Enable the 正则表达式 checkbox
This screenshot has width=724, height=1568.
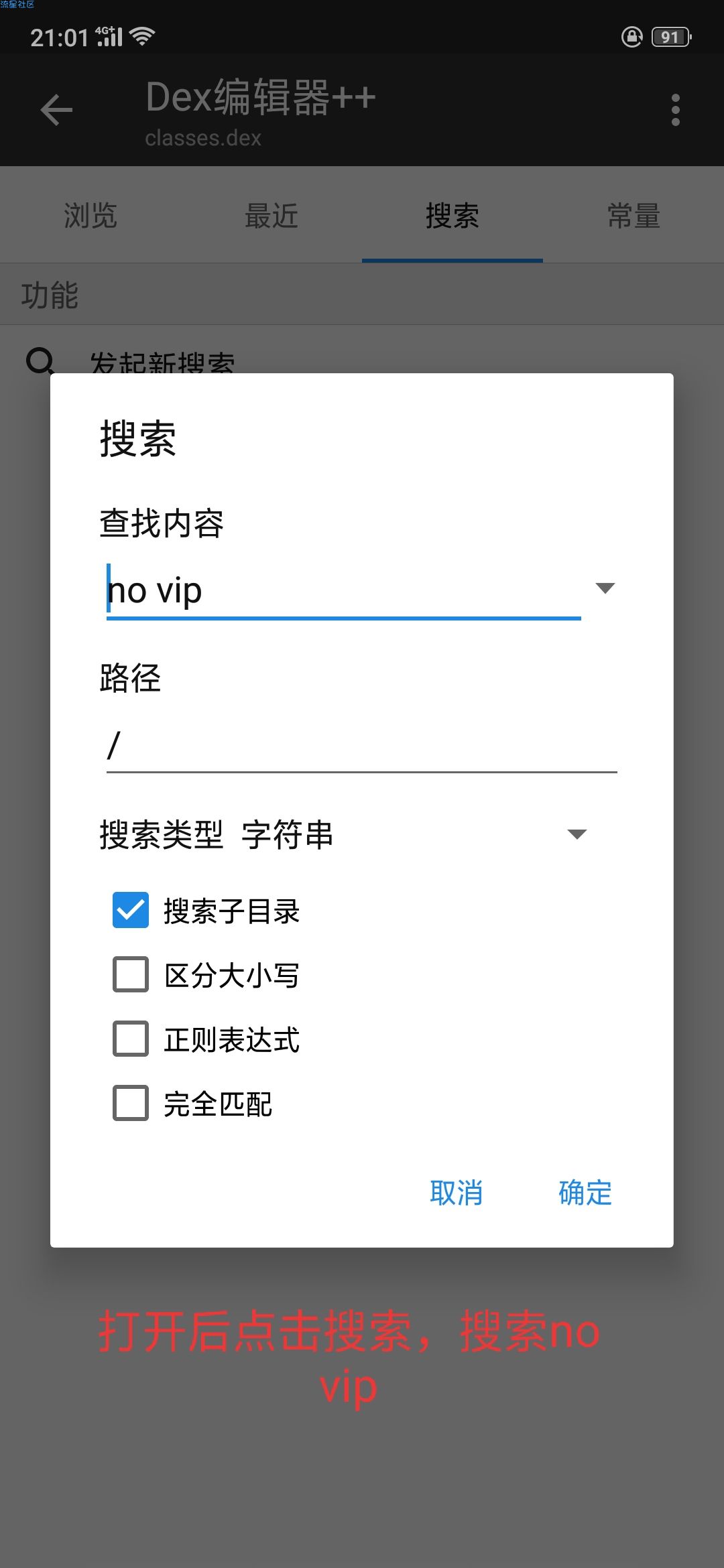131,1039
